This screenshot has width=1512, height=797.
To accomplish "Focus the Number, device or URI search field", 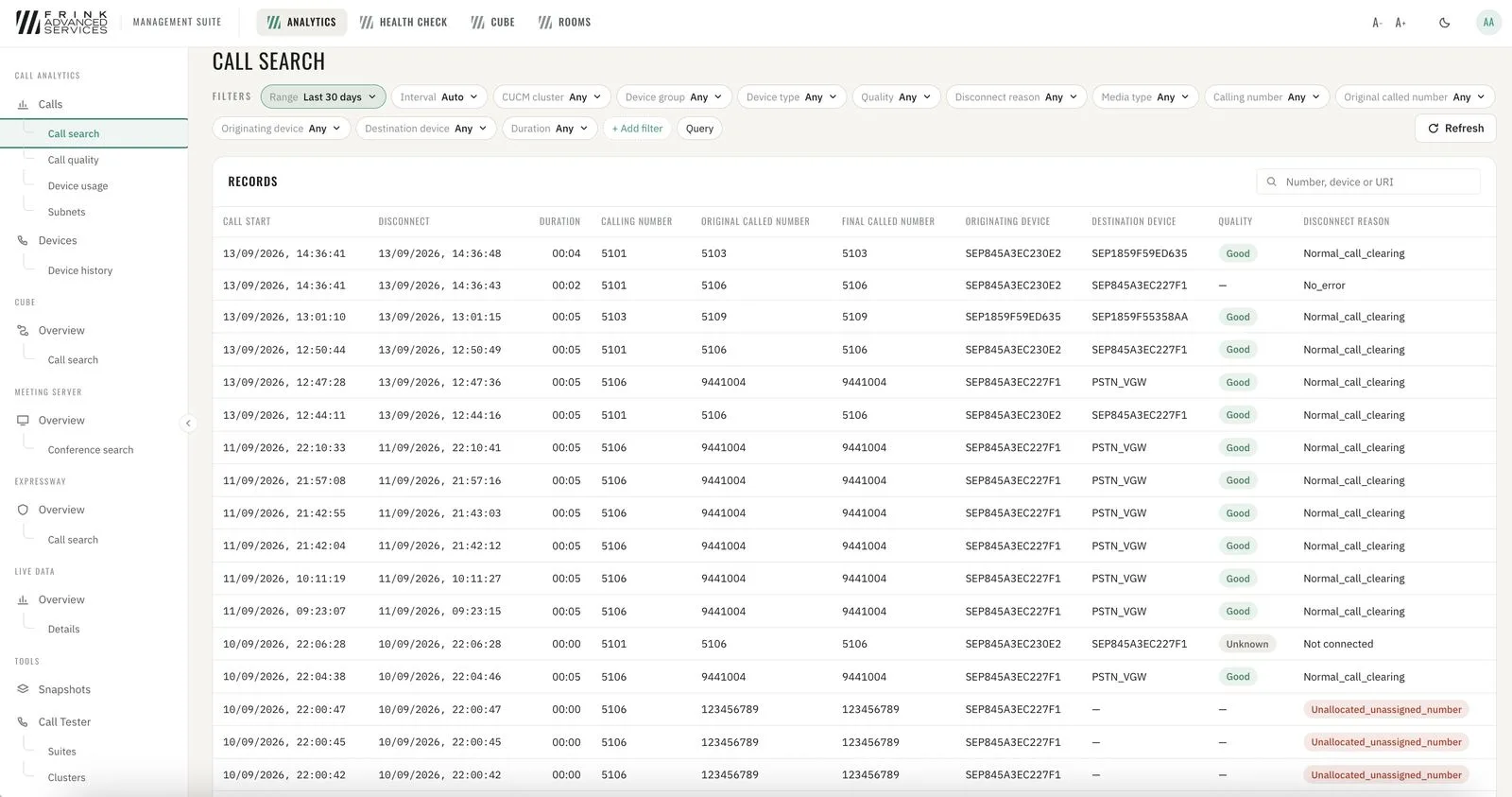I will click(x=1368, y=182).
